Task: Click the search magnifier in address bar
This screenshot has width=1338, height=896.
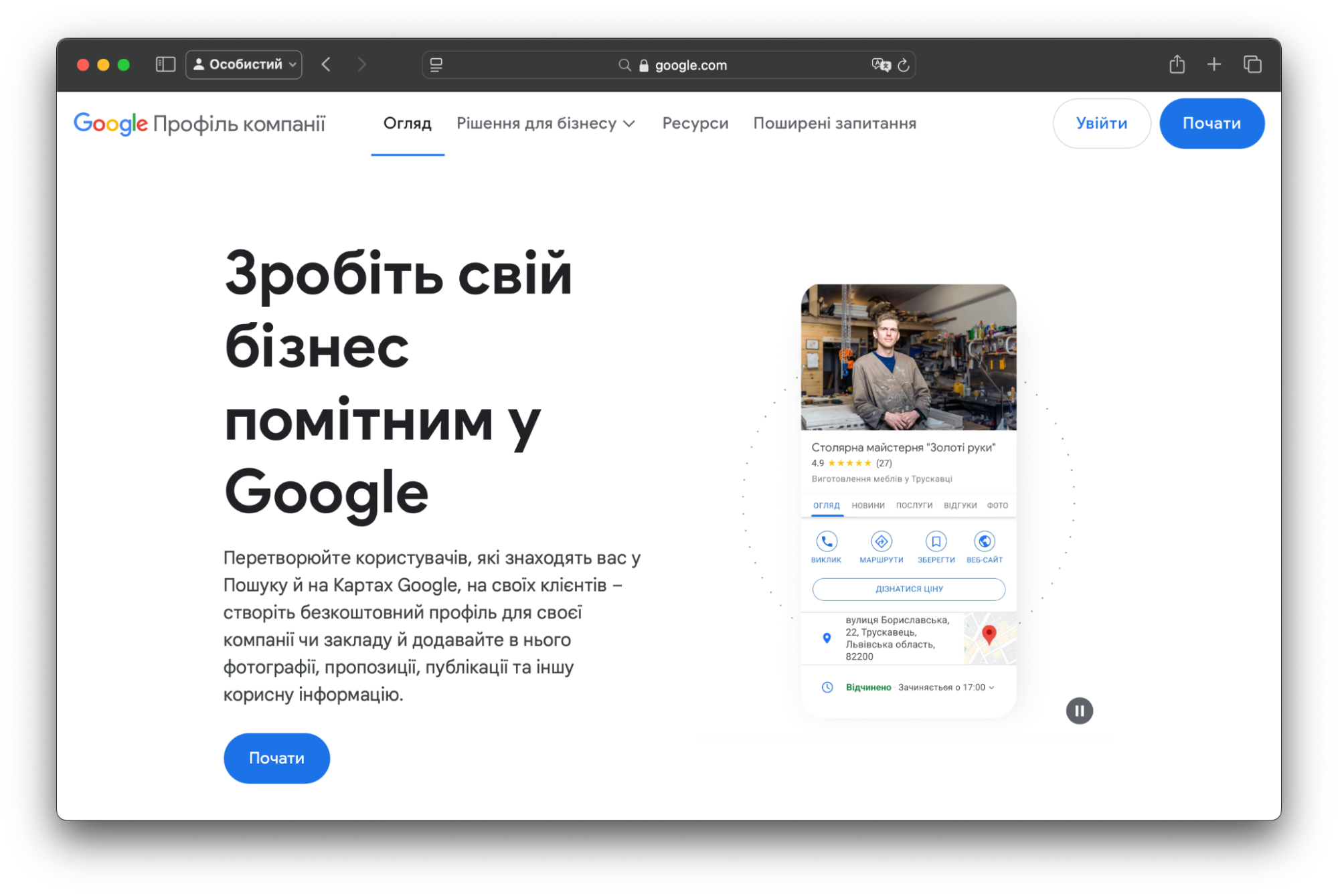Action: click(624, 65)
